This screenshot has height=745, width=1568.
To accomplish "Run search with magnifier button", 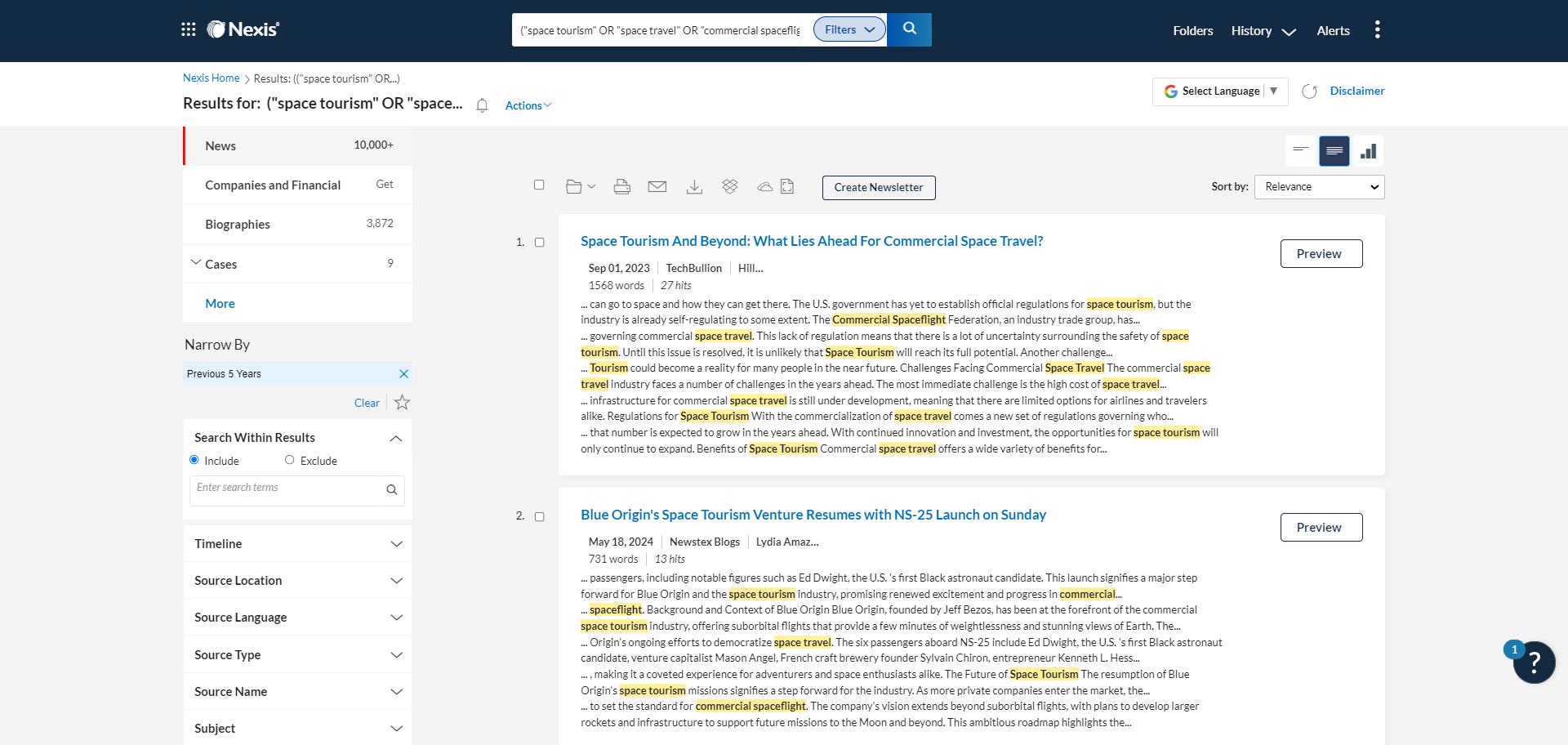I will pos(909,29).
